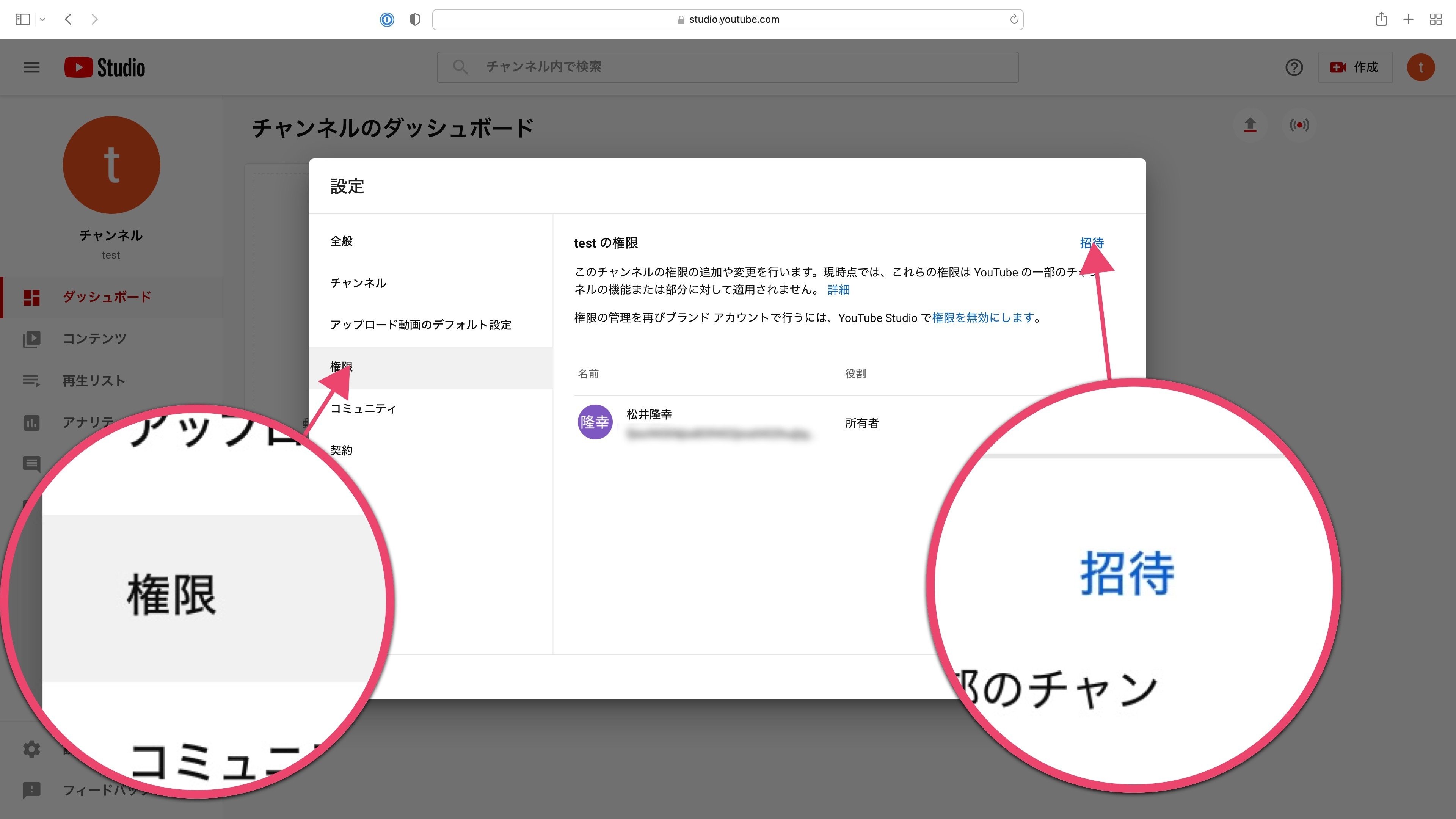1456x819 pixels.
Task: Click the search magnifier icon
Action: (x=460, y=67)
